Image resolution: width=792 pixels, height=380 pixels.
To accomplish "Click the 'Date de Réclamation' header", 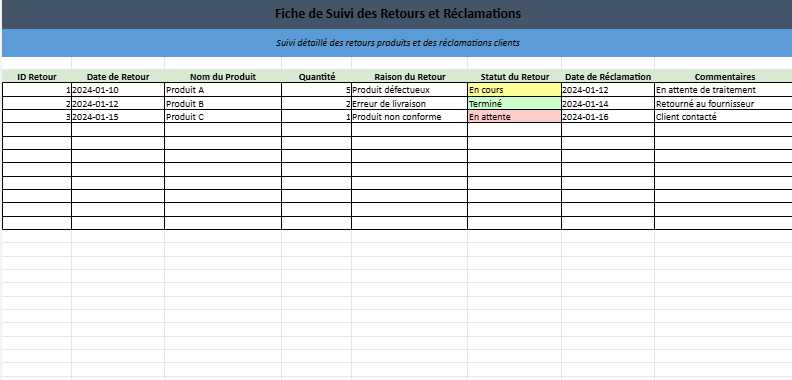I will coord(608,77).
